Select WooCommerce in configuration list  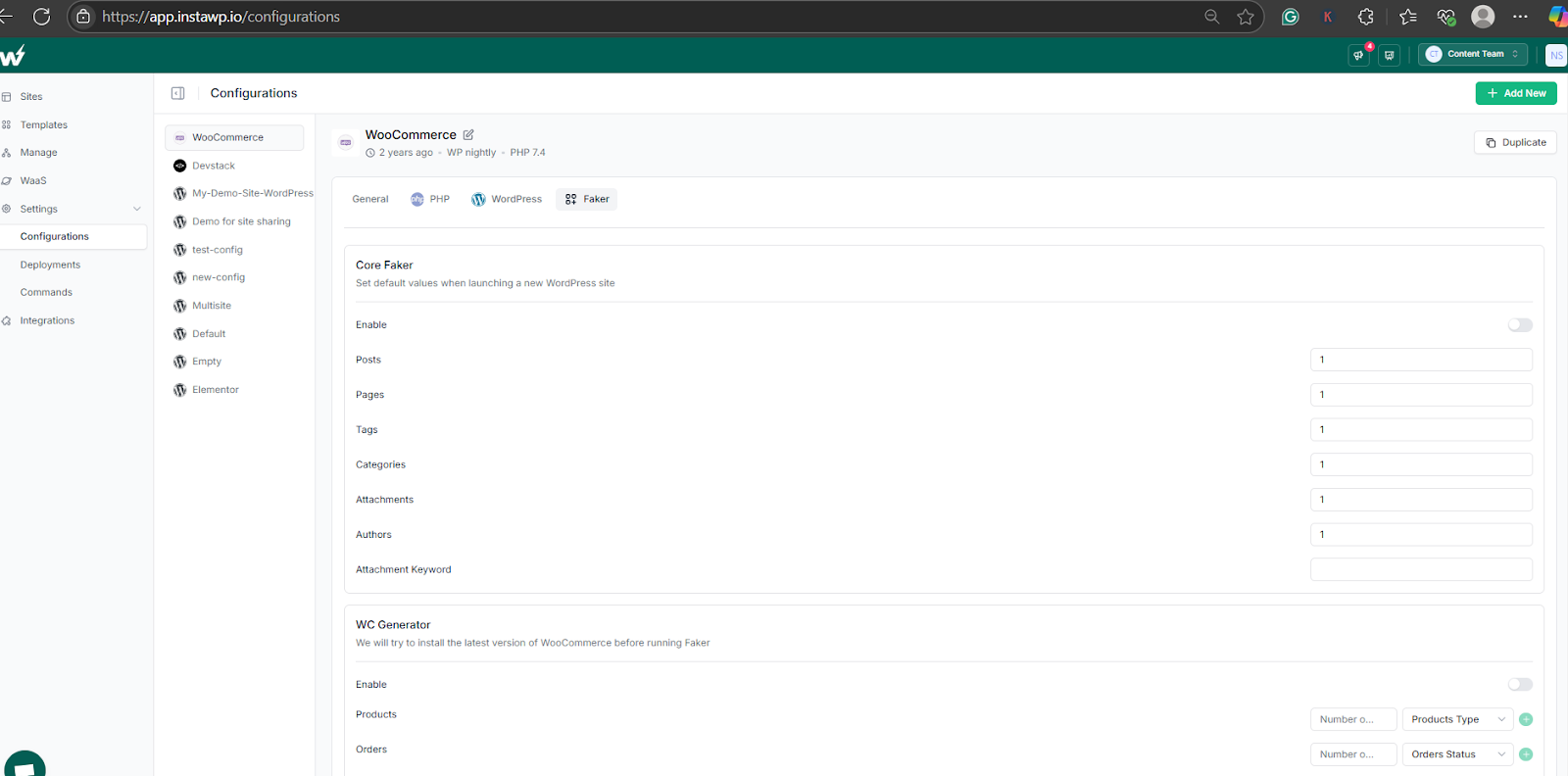pyautogui.click(x=234, y=137)
